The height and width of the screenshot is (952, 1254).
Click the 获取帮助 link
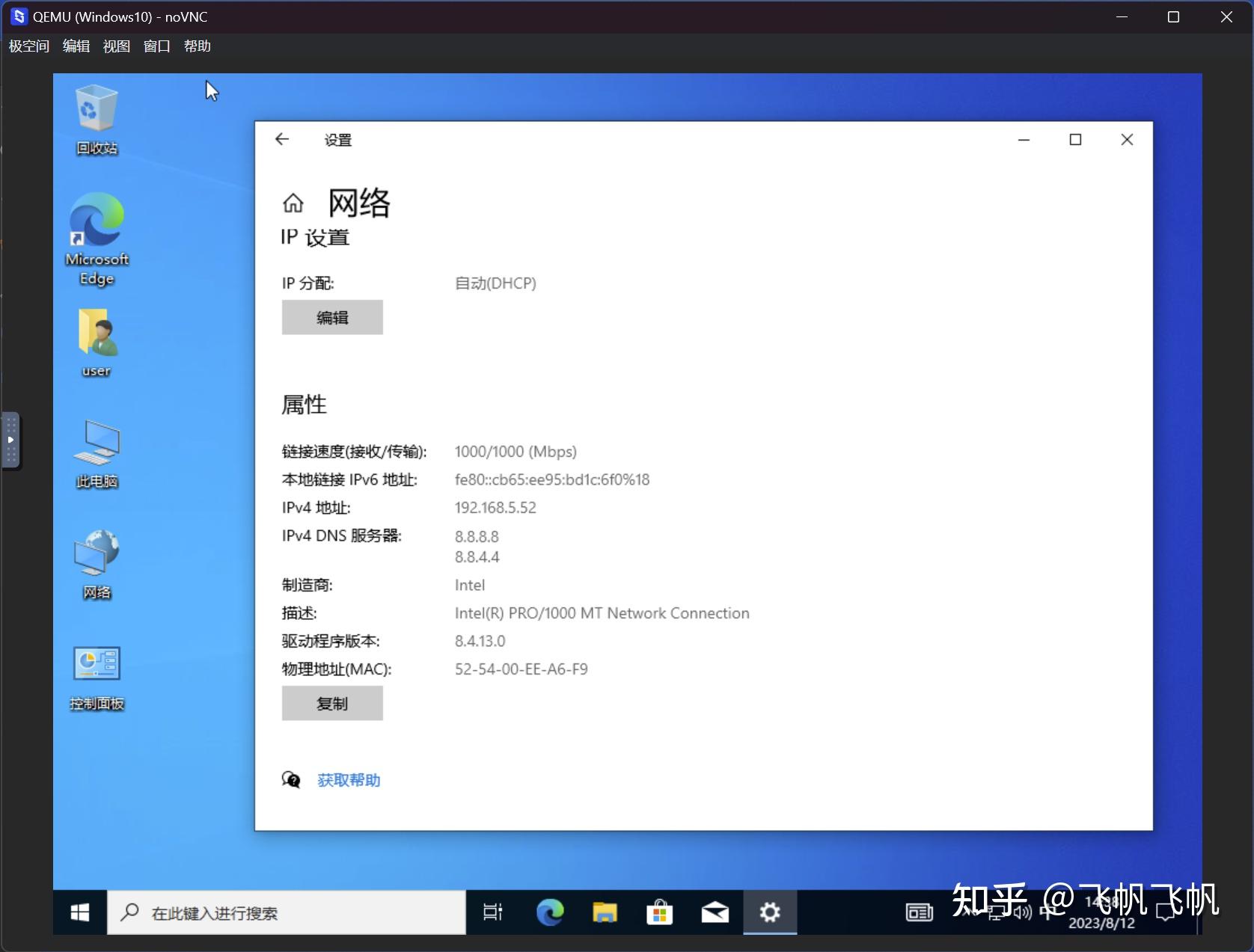pyautogui.click(x=348, y=779)
